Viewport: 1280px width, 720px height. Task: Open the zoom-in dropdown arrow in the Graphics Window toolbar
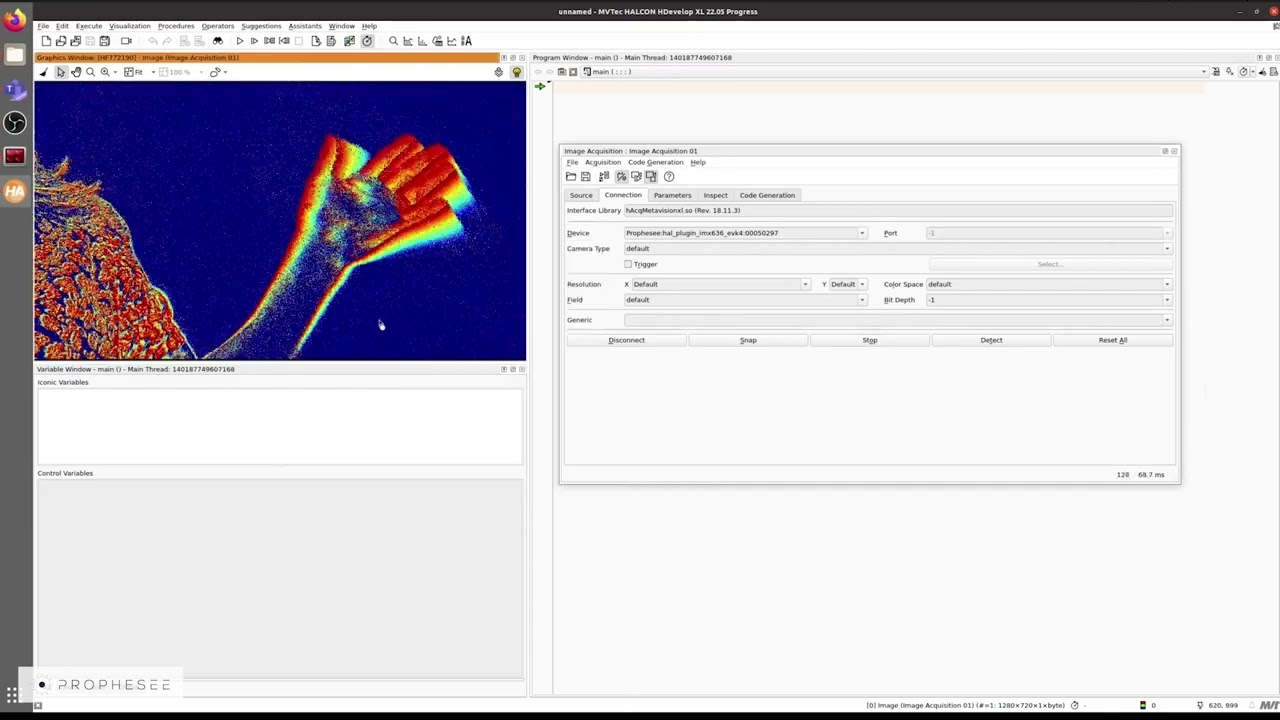click(115, 72)
